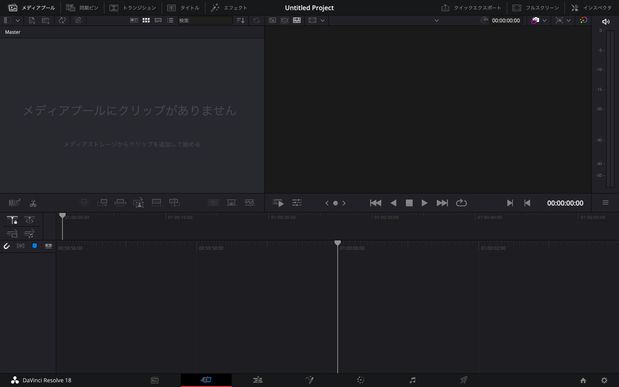Switch media pool to list view
Viewport: 619px width, 387px height.
[170, 20]
